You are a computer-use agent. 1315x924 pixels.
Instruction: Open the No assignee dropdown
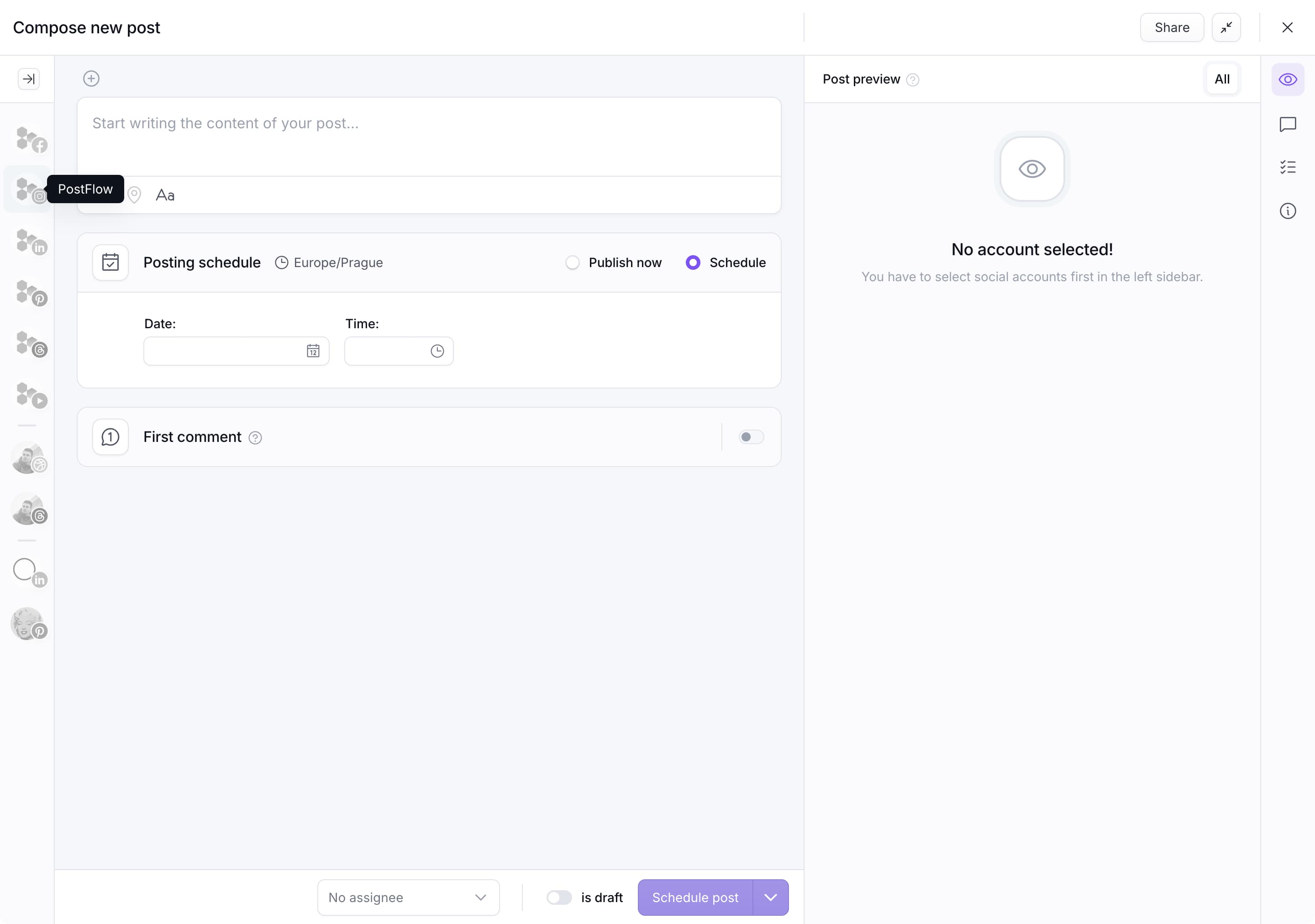[x=408, y=897]
